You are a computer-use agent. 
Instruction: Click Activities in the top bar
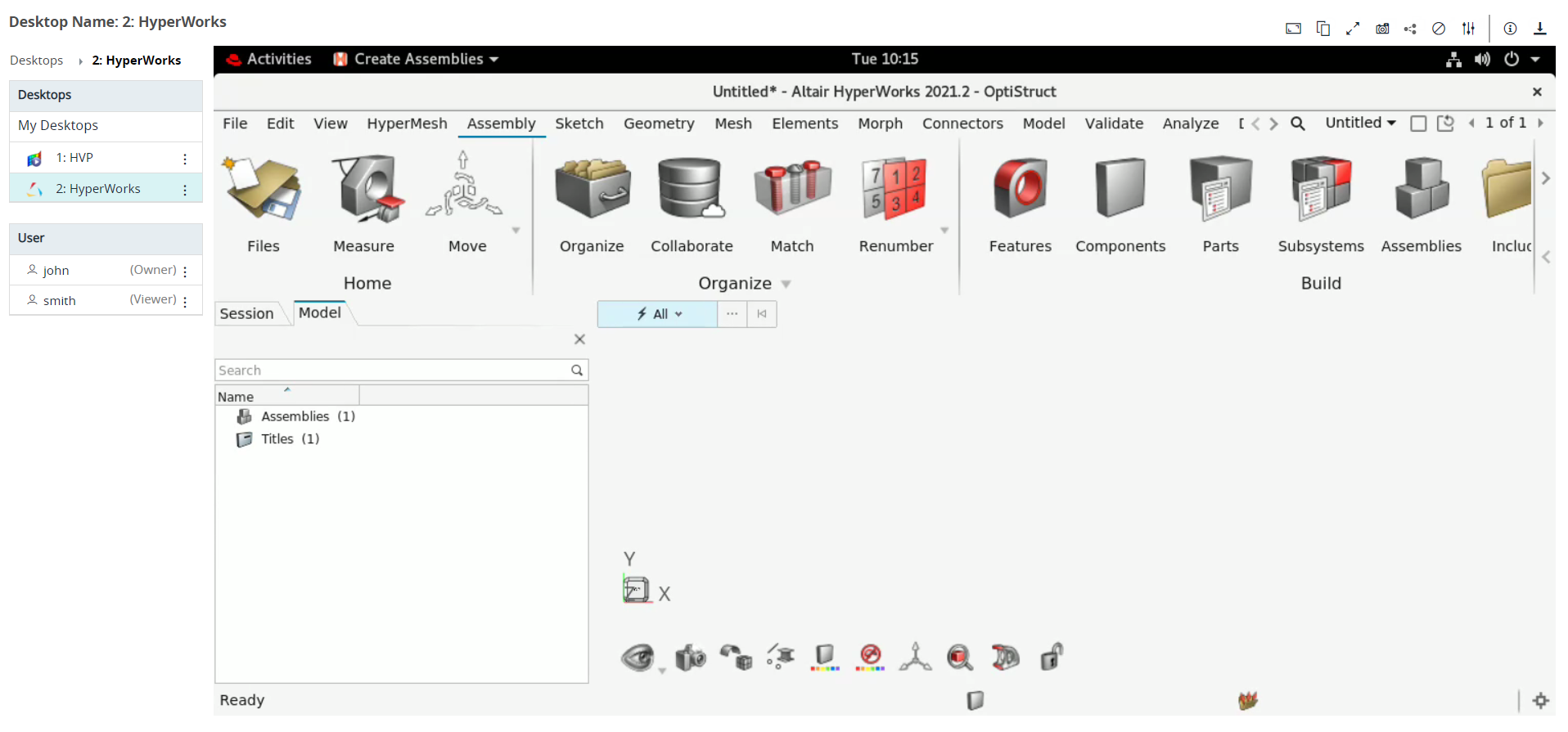point(269,59)
